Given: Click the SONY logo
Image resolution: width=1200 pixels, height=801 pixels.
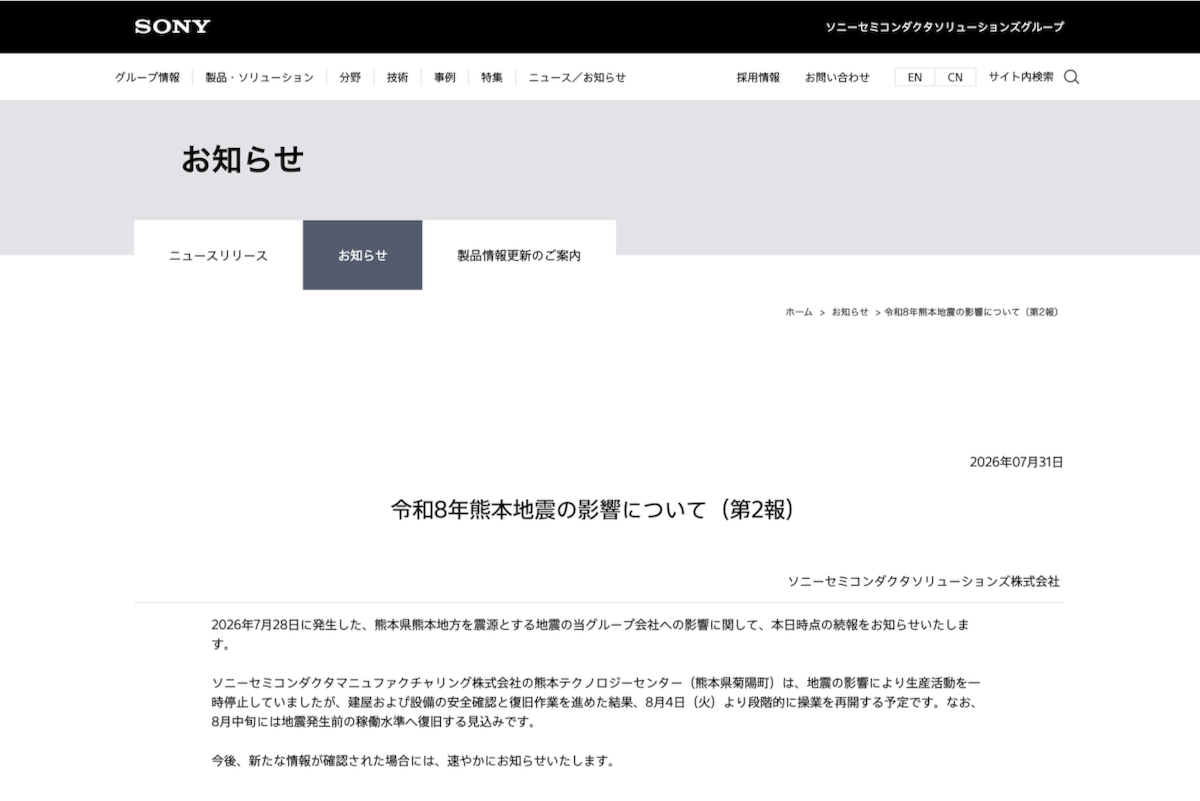Looking at the screenshot, I should tap(172, 27).
